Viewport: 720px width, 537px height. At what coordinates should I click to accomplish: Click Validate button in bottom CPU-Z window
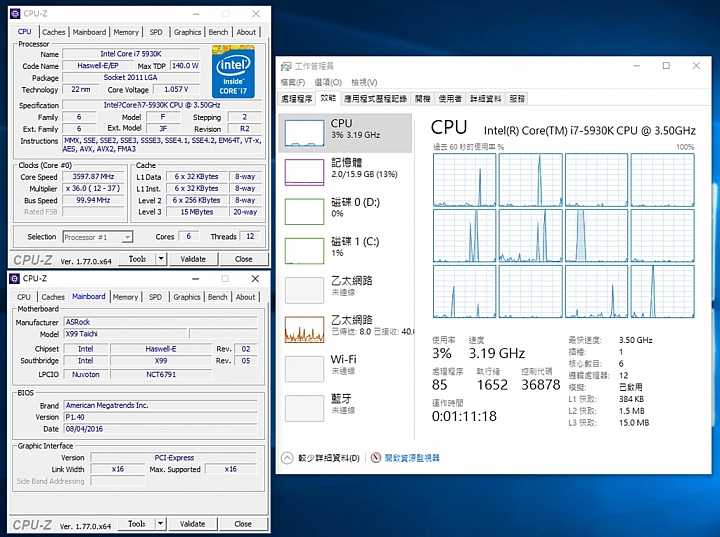[x=192, y=524]
